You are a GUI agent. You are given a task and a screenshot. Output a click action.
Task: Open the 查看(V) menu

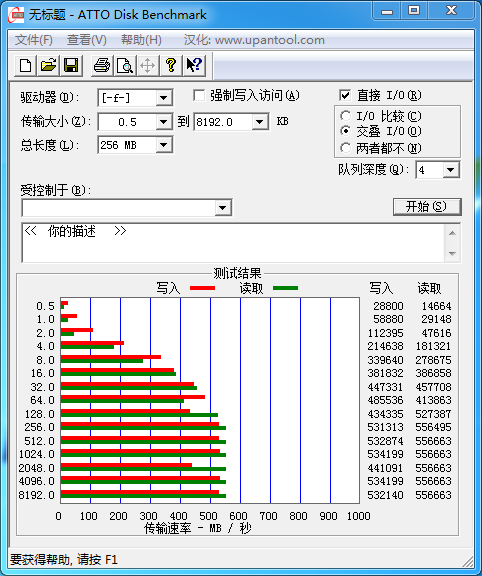(x=87, y=40)
